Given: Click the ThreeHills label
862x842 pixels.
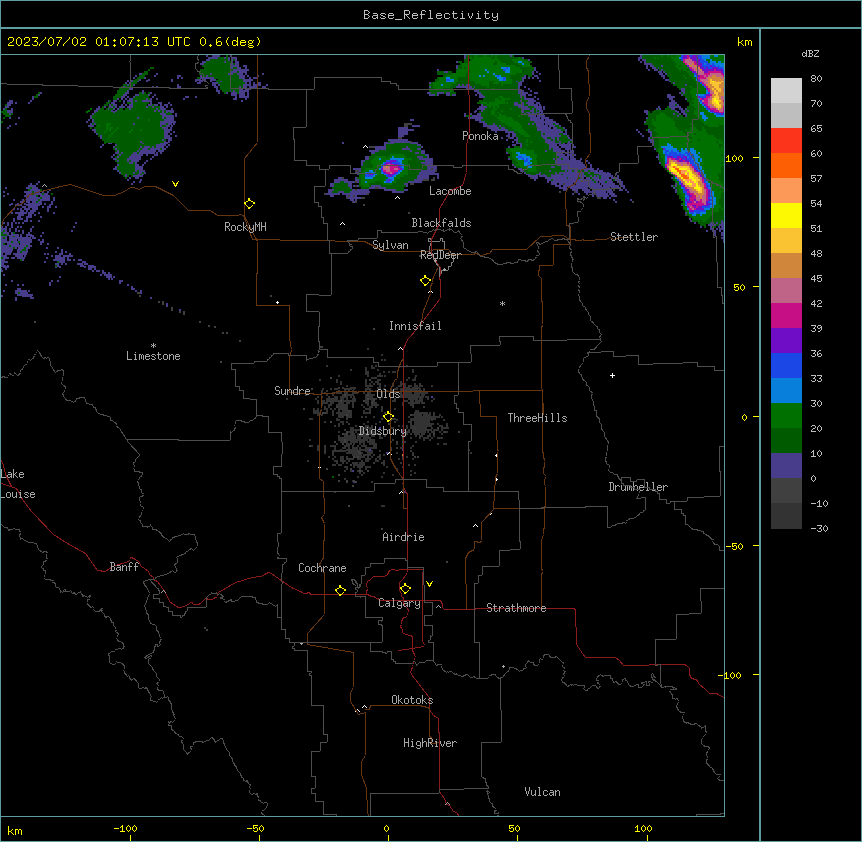Looking at the screenshot, I should click(537, 418).
